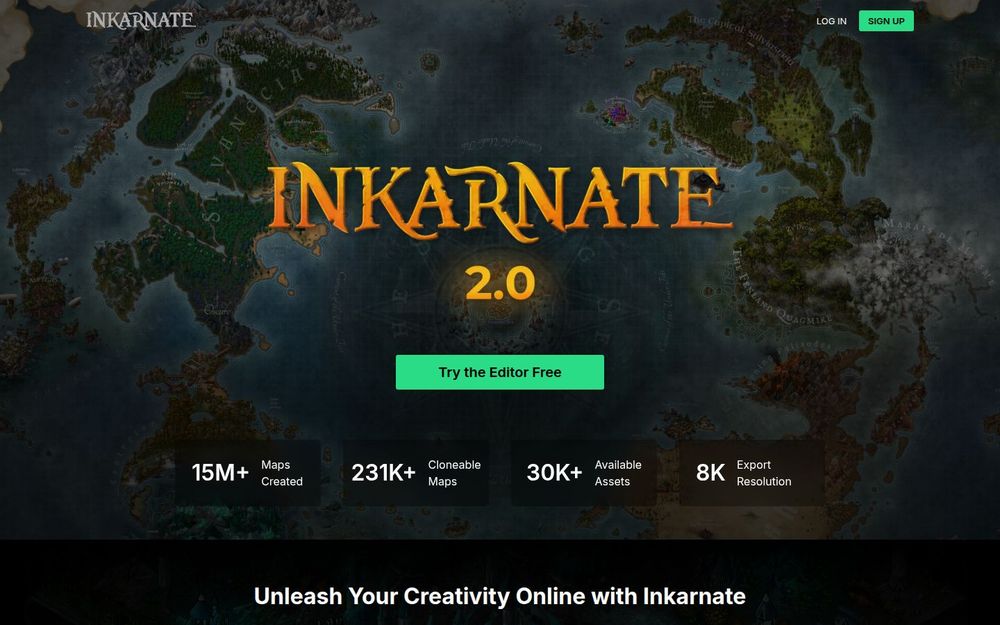Click the Export Resolution label text
This screenshot has height=625, width=1000.
point(764,473)
